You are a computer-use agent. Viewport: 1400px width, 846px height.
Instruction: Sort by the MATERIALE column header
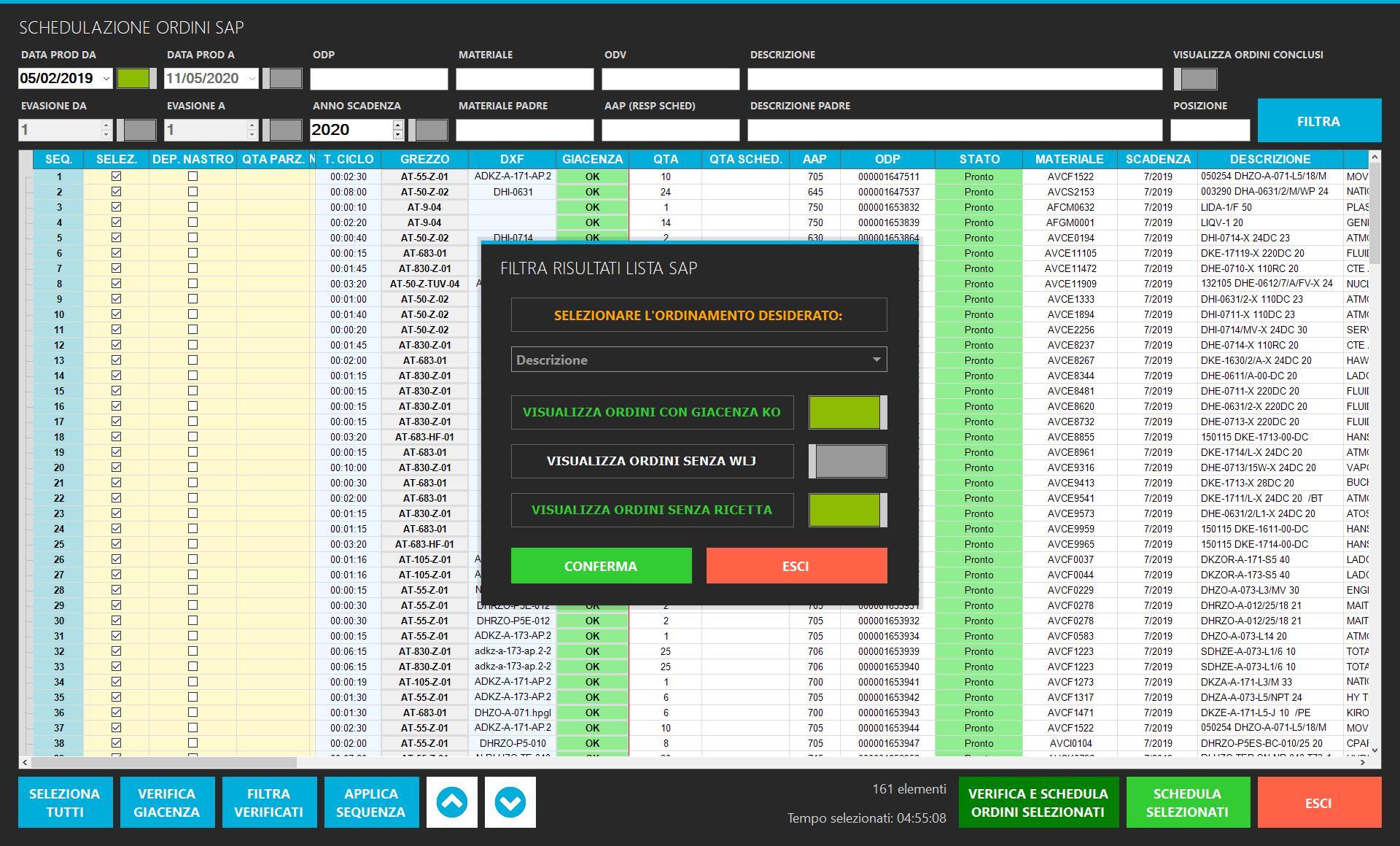1070,159
